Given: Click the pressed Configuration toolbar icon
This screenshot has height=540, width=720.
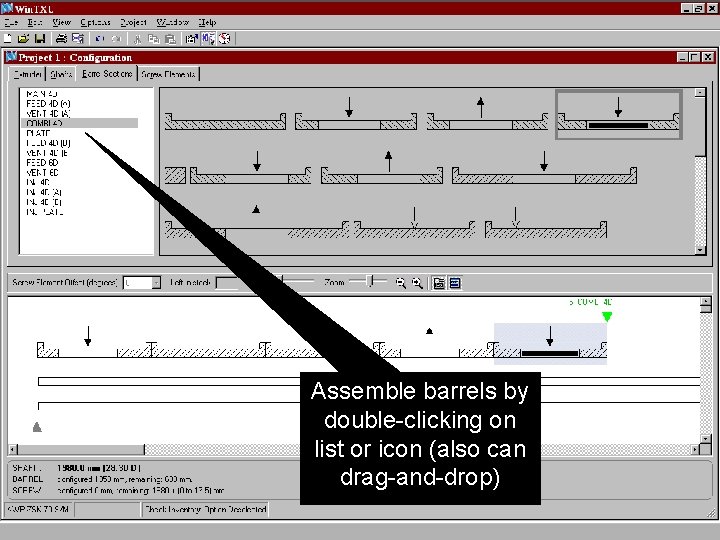Looking at the screenshot, I should 208,39.
